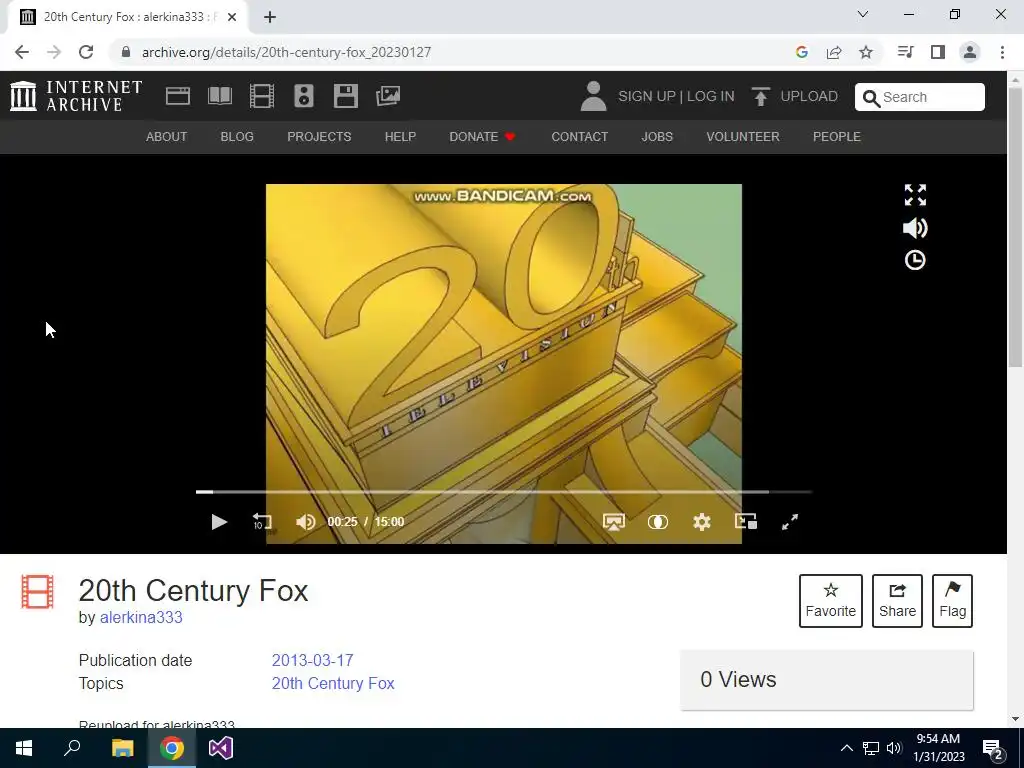This screenshot has height=768, width=1024.
Task: Open a new browser tab
Action: click(270, 17)
